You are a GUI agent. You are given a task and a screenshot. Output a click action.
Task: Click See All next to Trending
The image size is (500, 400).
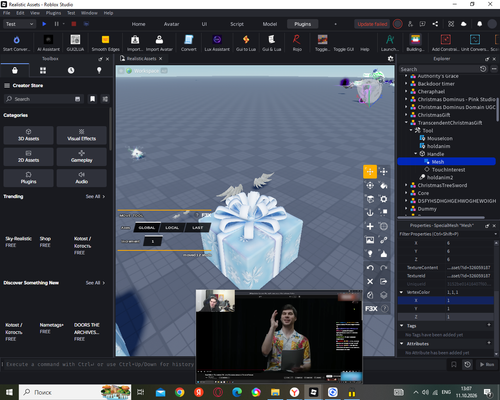click(x=95, y=196)
